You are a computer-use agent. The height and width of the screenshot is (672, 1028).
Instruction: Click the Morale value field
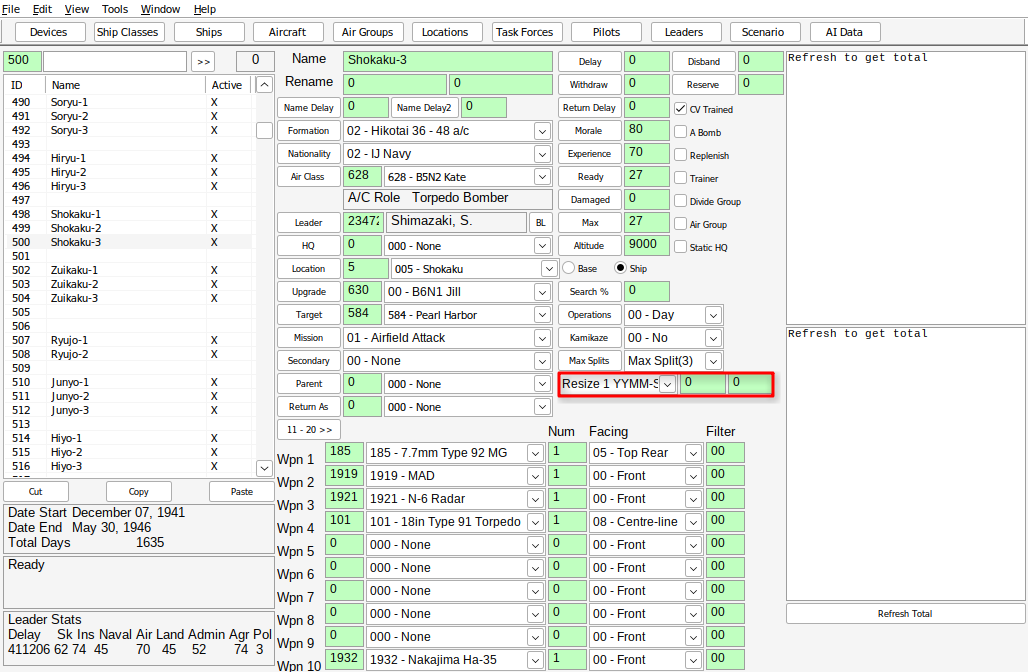646,130
